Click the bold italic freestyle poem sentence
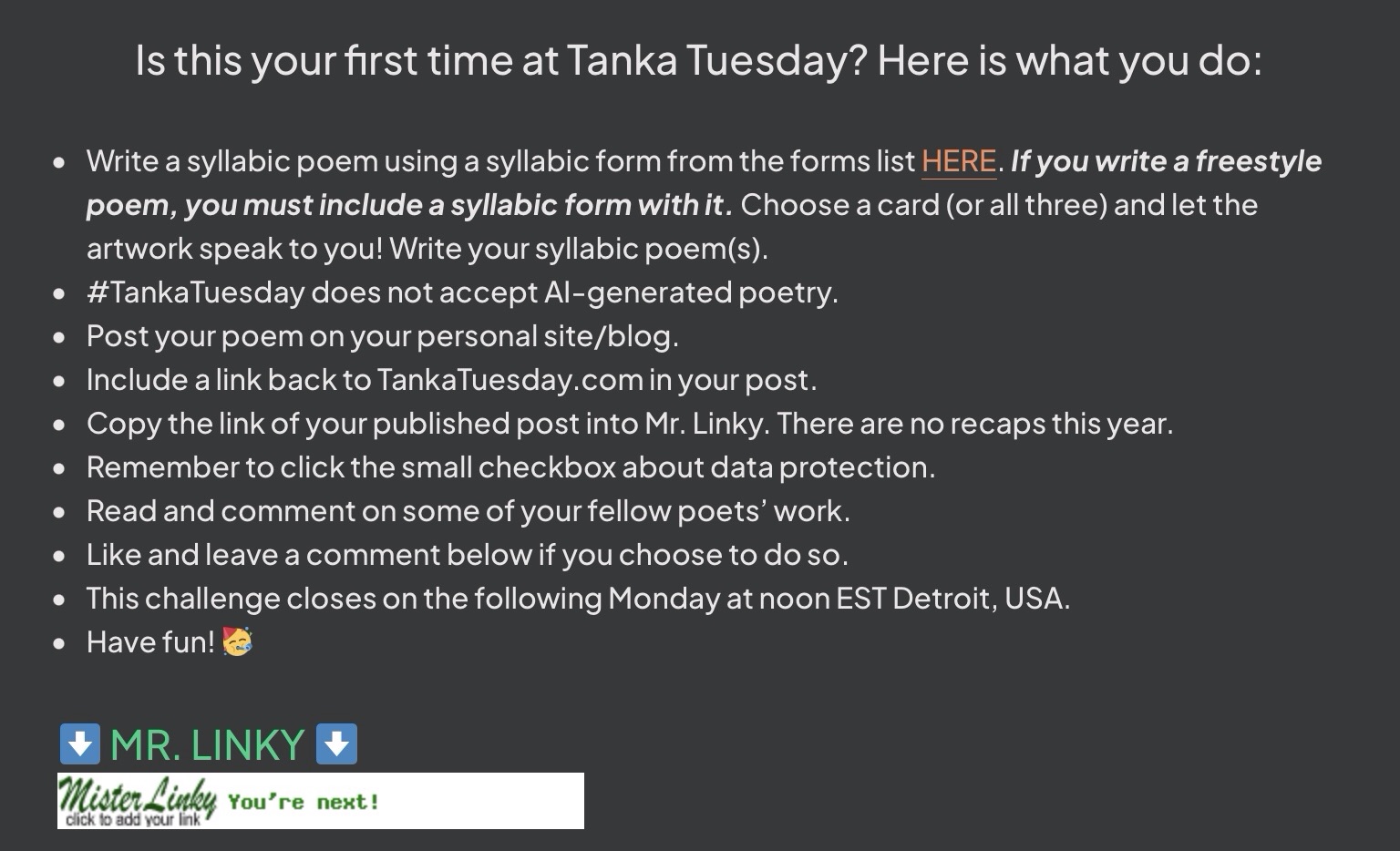The height and width of the screenshot is (851, 1400). pyautogui.click(x=409, y=205)
